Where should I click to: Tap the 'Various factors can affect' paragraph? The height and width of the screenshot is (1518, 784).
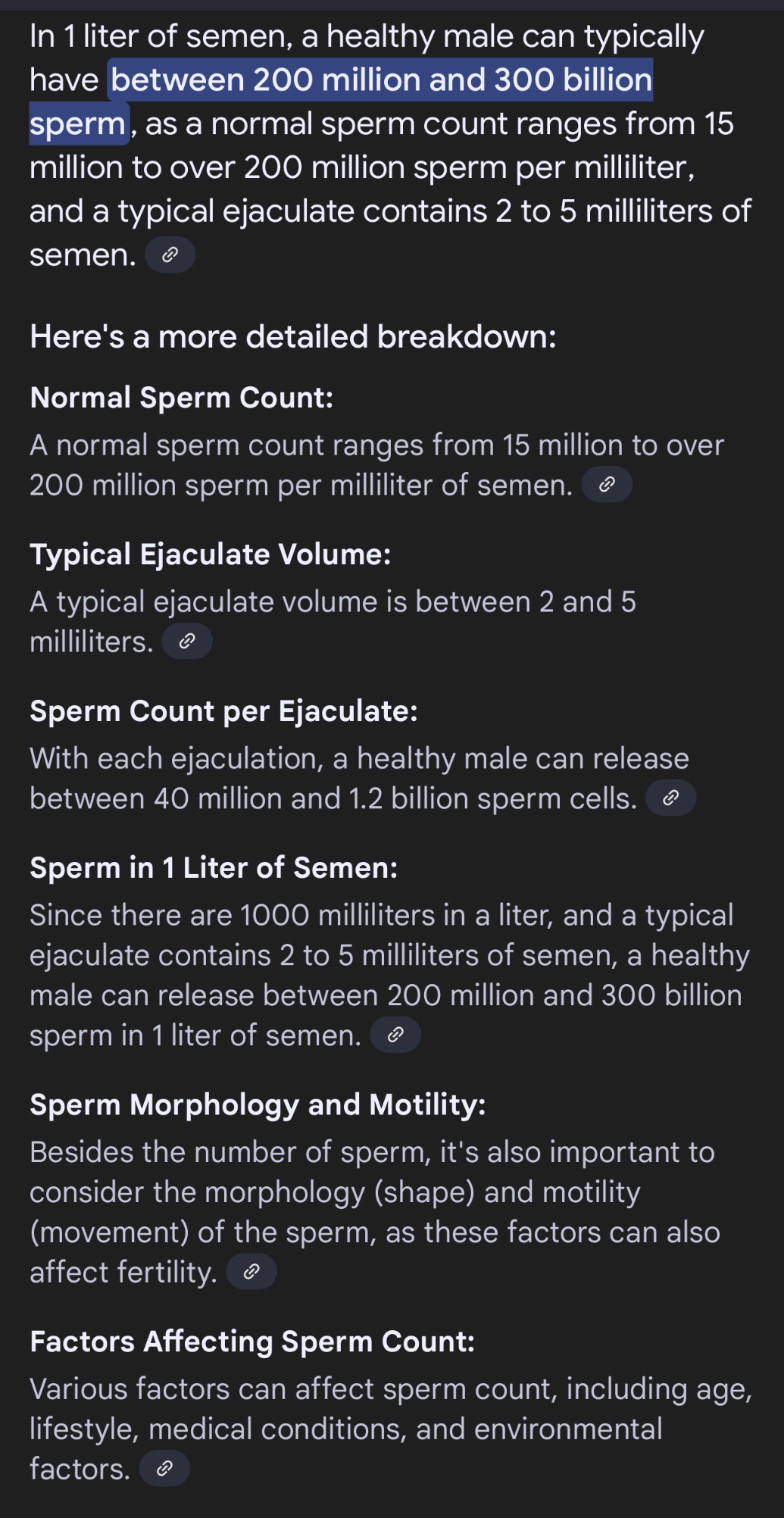[x=391, y=1429]
